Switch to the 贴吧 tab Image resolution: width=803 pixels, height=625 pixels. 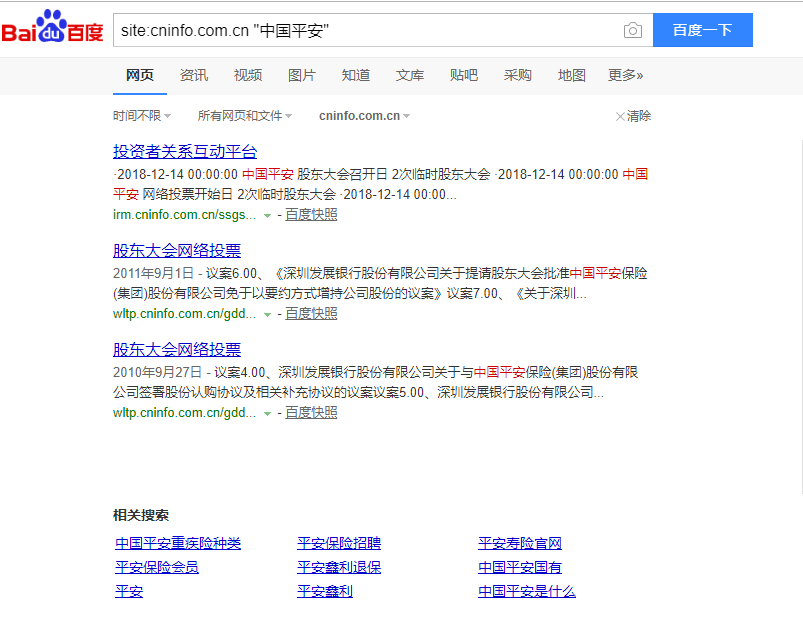click(x=463, y=75)
